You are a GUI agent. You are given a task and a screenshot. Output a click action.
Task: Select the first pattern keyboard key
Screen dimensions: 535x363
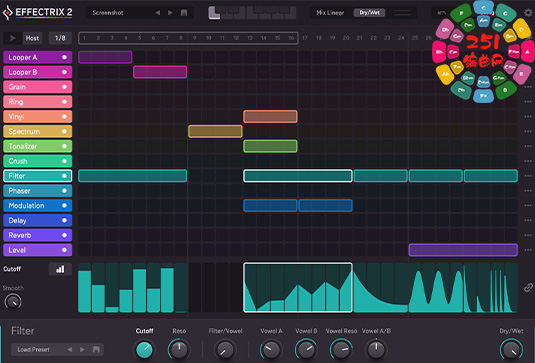click(x=214, y=13)
